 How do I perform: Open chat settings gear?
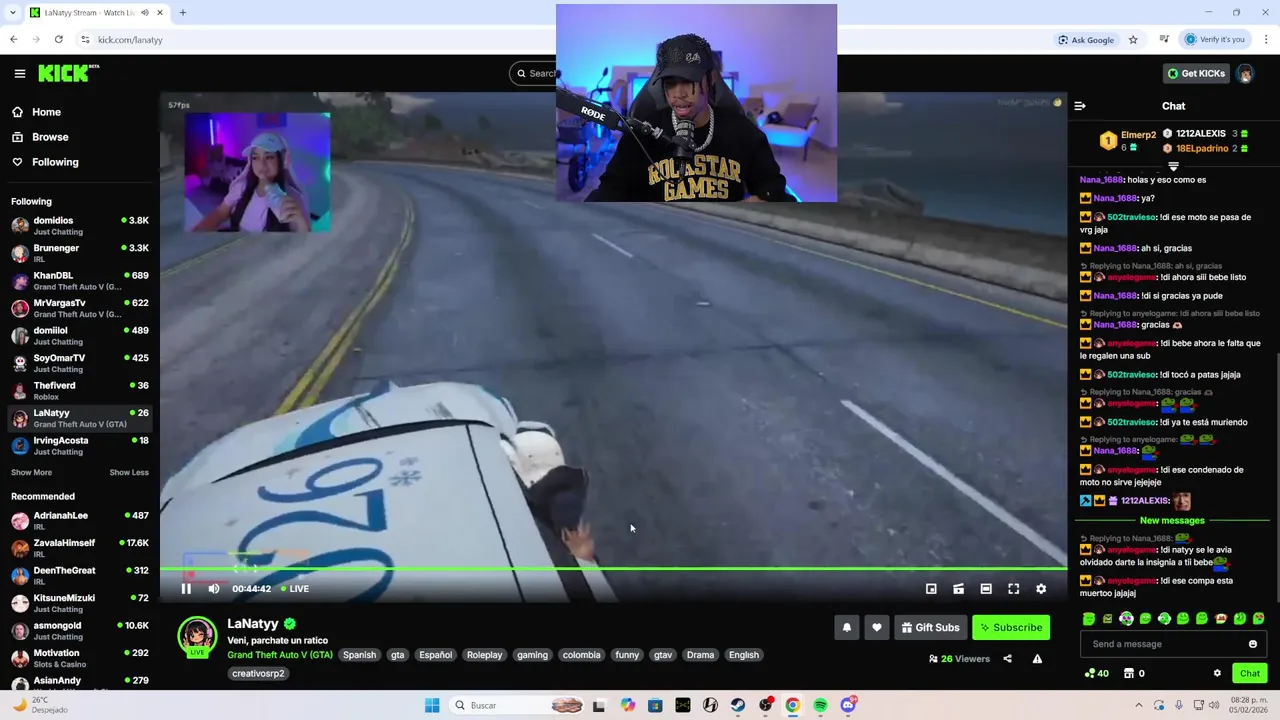(1217, 673)
